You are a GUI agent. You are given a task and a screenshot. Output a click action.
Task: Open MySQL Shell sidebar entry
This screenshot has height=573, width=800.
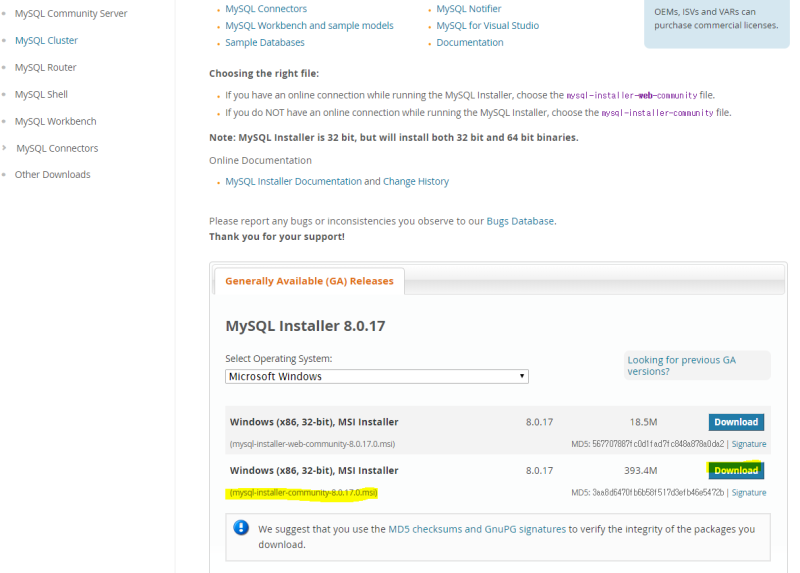pos(41,94)
